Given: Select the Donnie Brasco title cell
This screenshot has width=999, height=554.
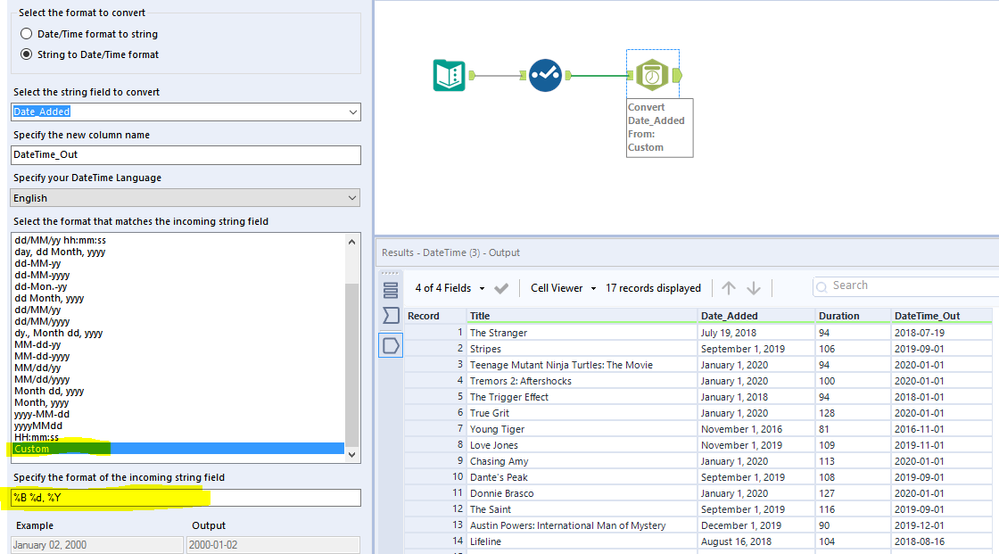Looking at the screenshot, I should tap(582, 494).
